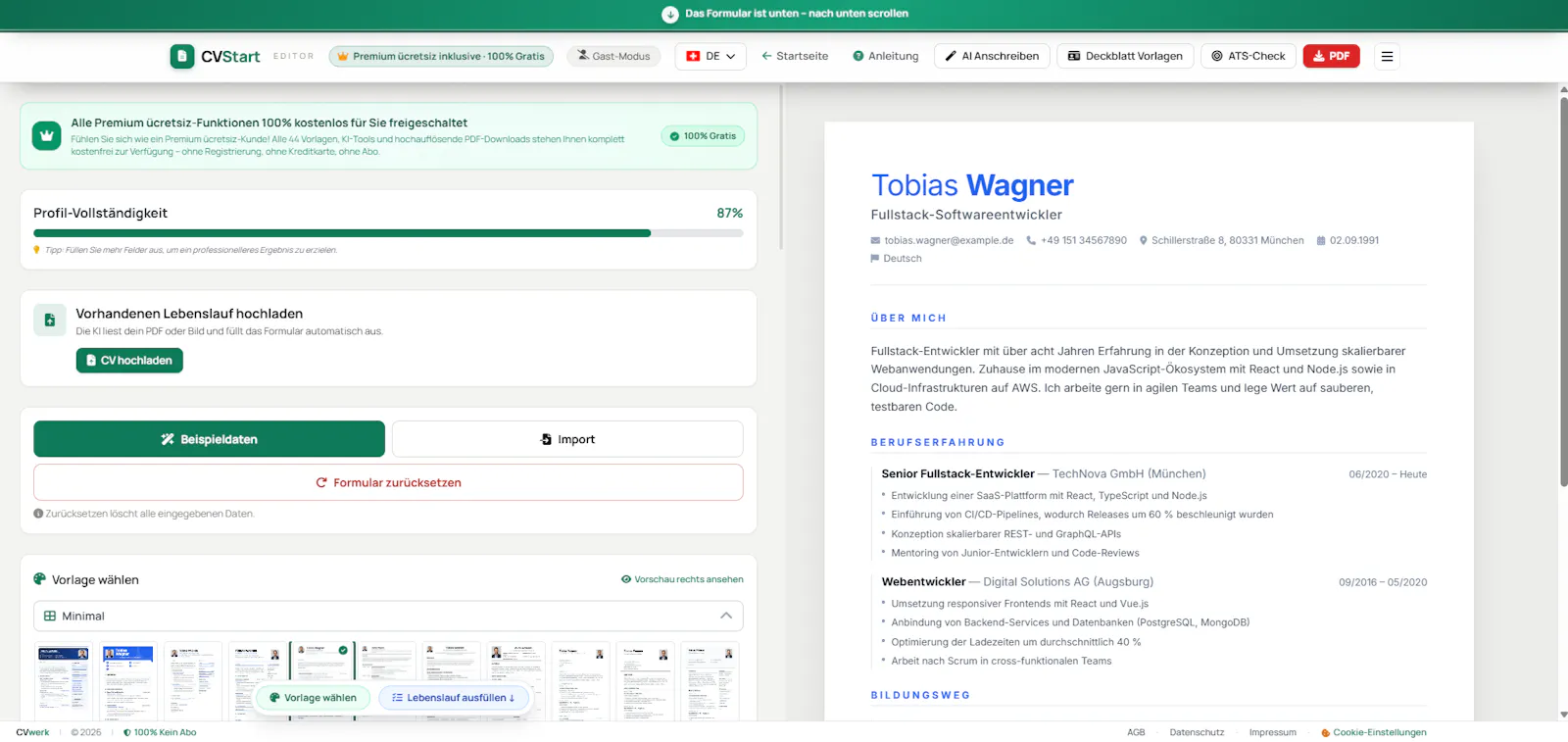
Task: Click the phone icon in the resume preview
Action: pos(1031,240)
